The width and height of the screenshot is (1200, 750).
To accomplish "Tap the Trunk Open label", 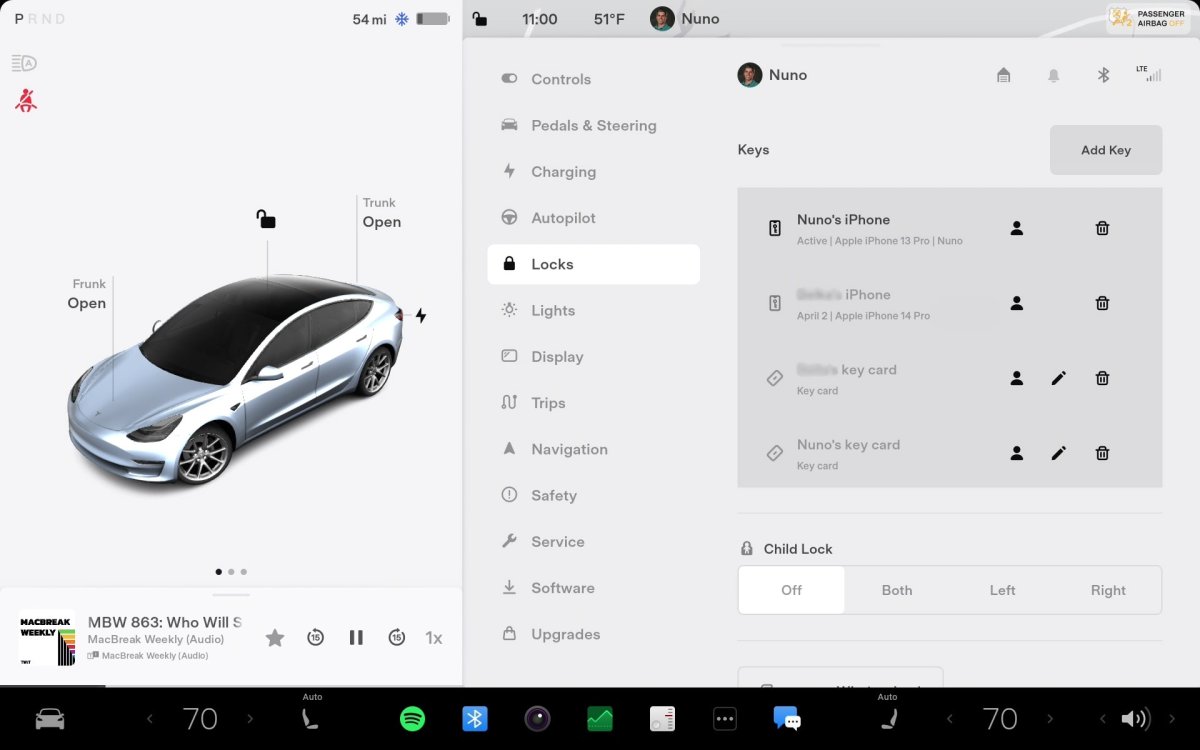I will (381, 213).
